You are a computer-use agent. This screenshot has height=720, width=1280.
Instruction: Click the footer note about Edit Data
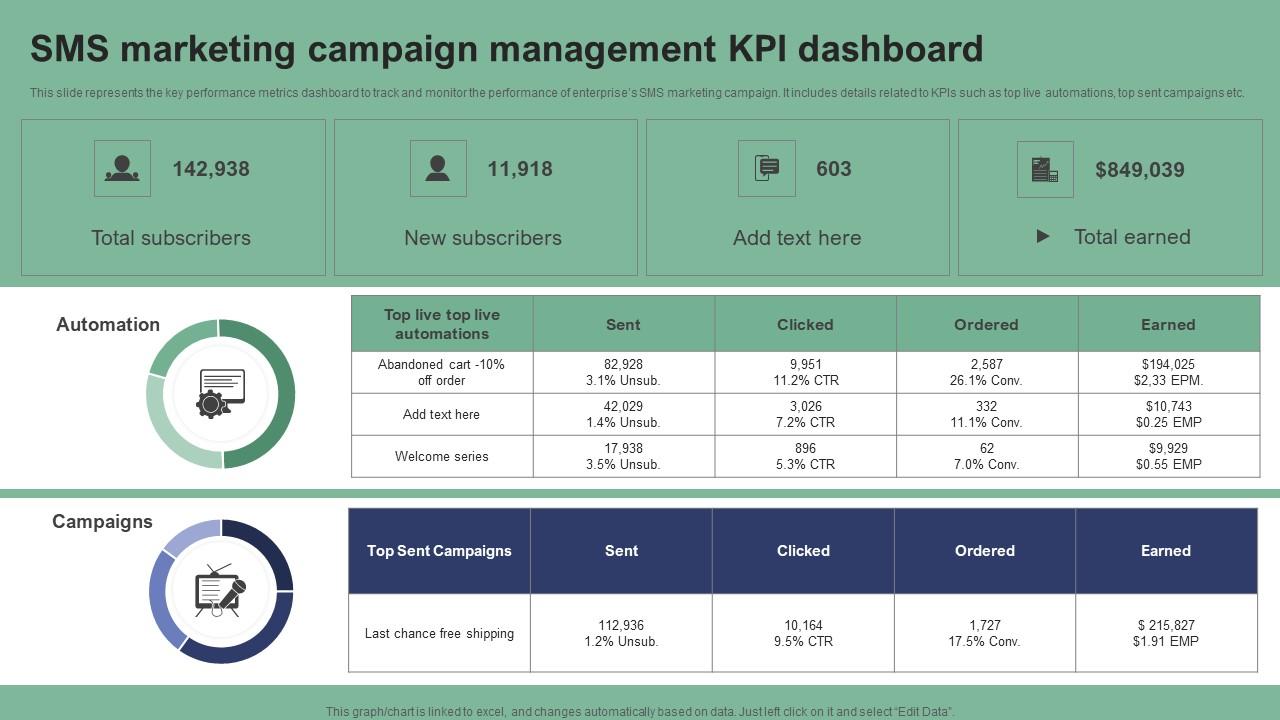pos(640,712)
